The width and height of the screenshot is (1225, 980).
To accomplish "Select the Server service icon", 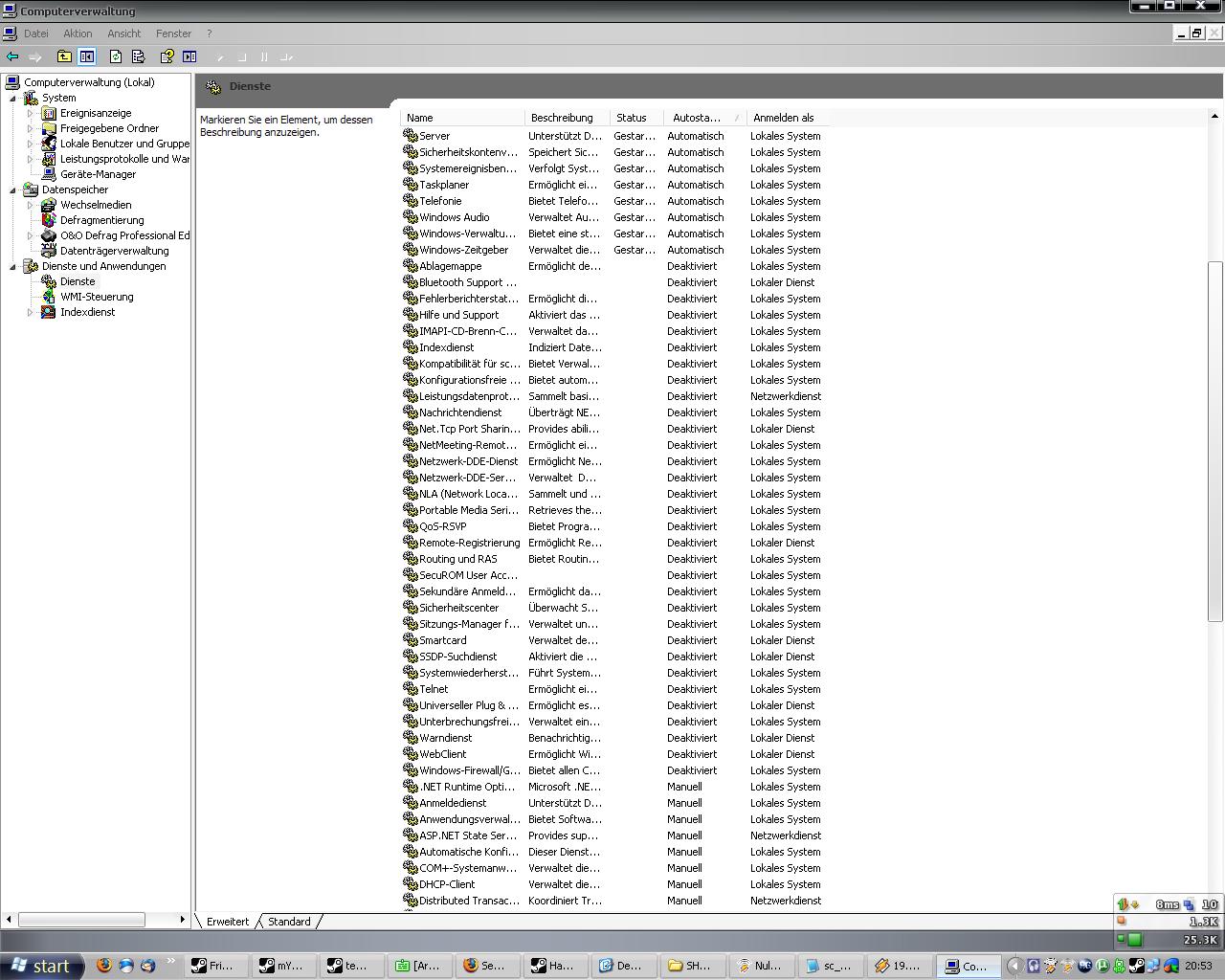I will click(411, 136).
